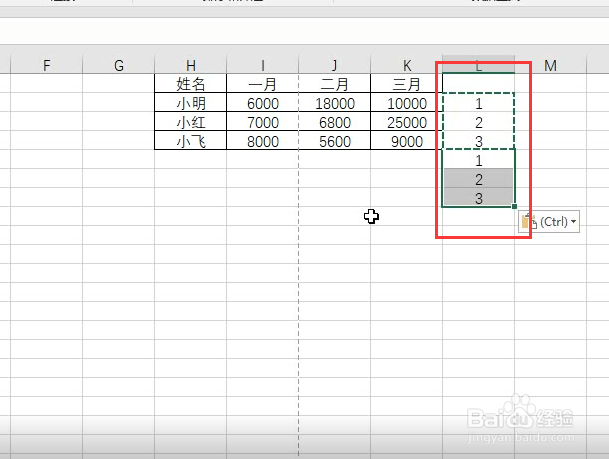The image size is (609, 459).
Task: Select the cell with value 5600
Action: click(x=335, y=140)
